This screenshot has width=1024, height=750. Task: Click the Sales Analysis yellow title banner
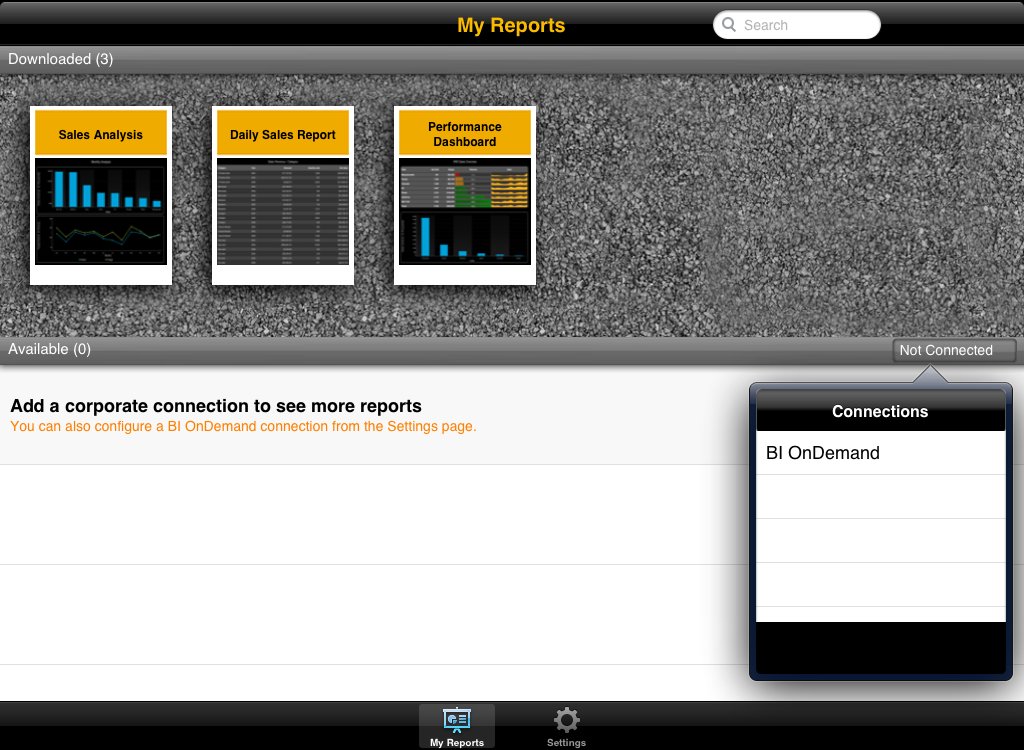100,134
